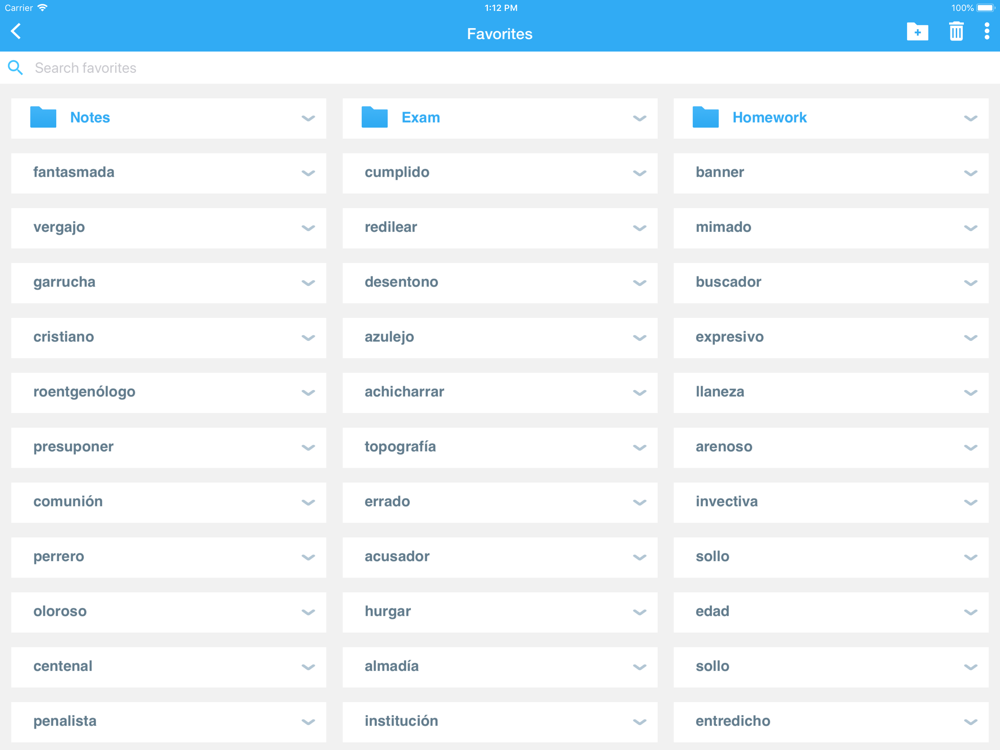
Task: Open the Notes folder label
Action: click(90, 117)
